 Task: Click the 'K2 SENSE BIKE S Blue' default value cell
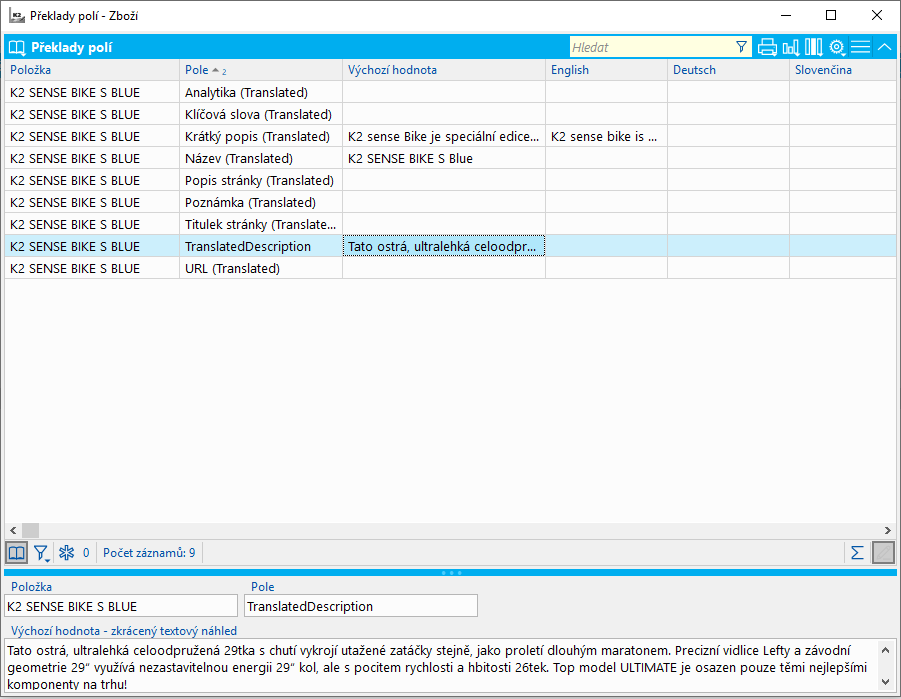[444, 158]
